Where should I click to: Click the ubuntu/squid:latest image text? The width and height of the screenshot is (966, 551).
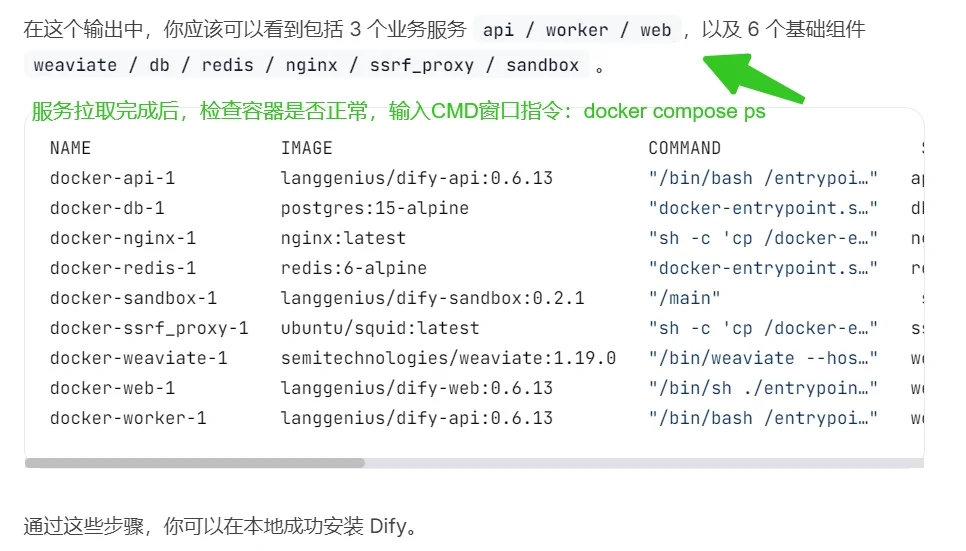pos(380,329)
